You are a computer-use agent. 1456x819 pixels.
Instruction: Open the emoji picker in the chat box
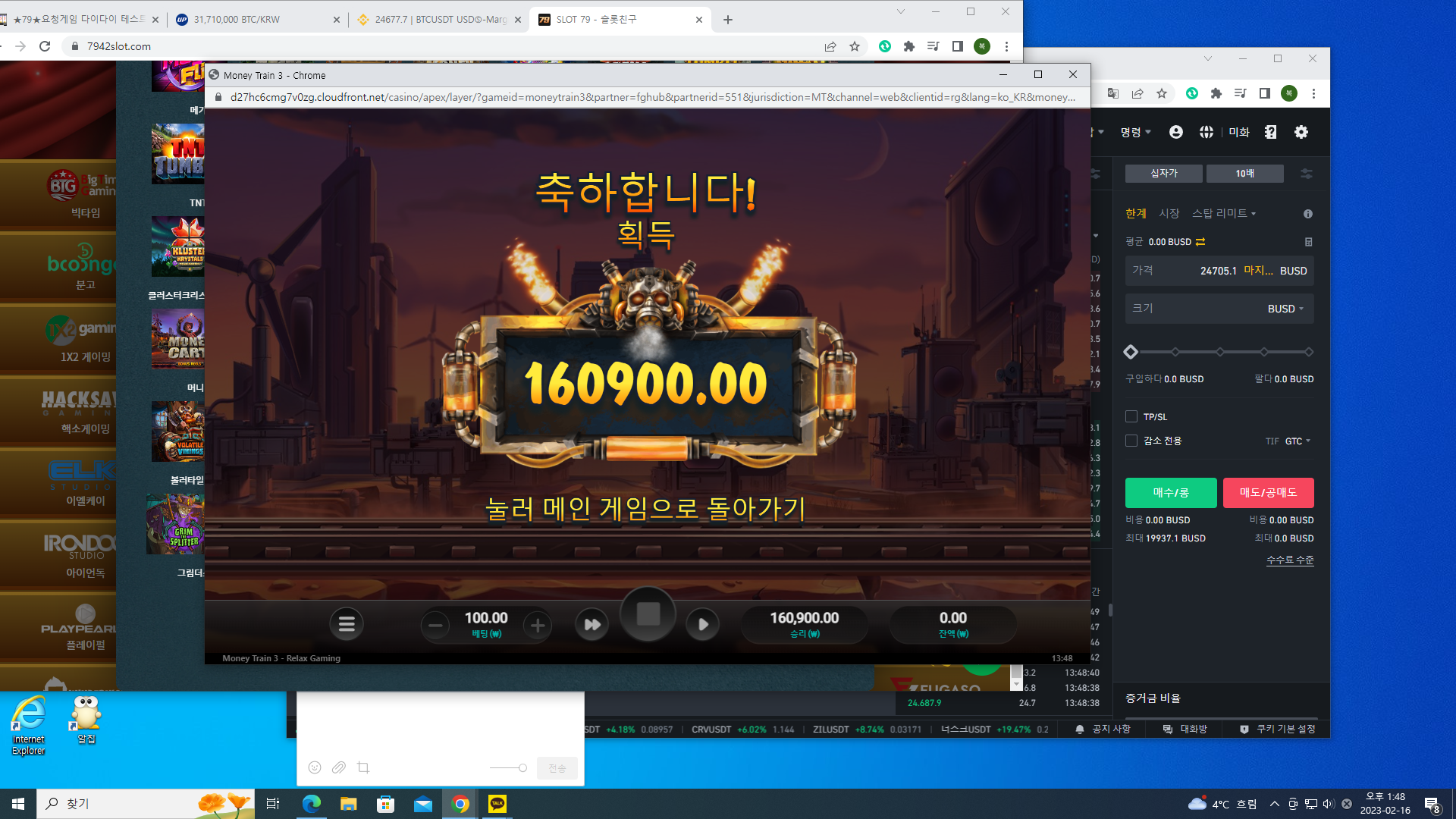coord(315,767)
